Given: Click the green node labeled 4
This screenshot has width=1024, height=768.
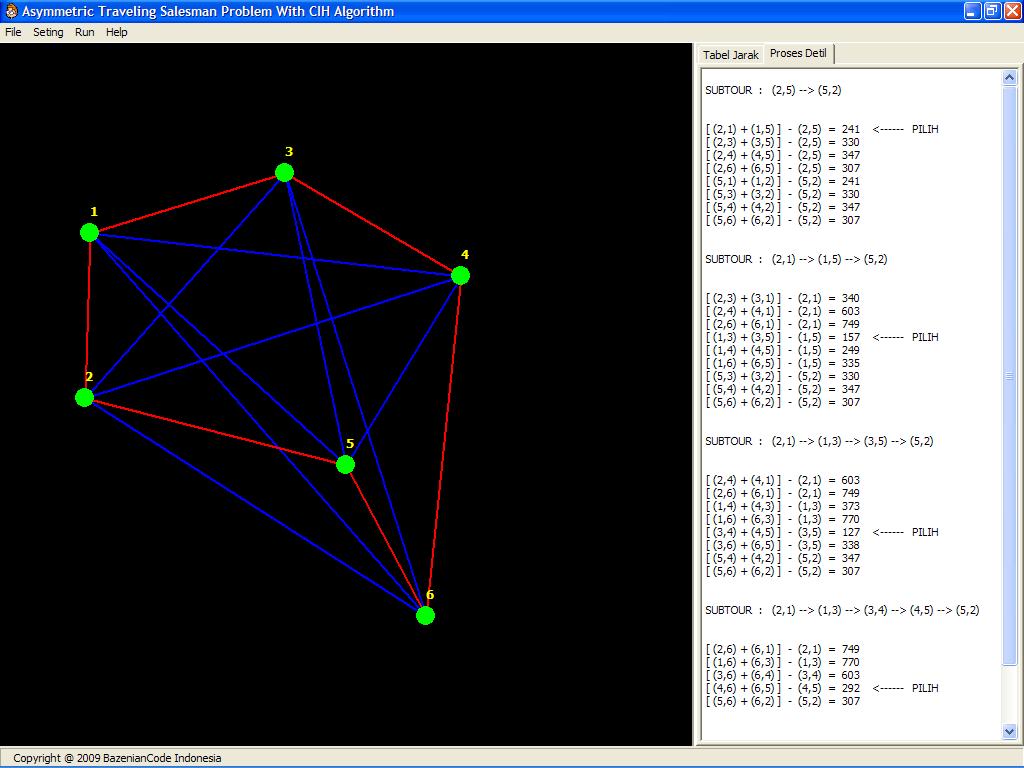Looking at the screenshot, I should tap(460, 275).
